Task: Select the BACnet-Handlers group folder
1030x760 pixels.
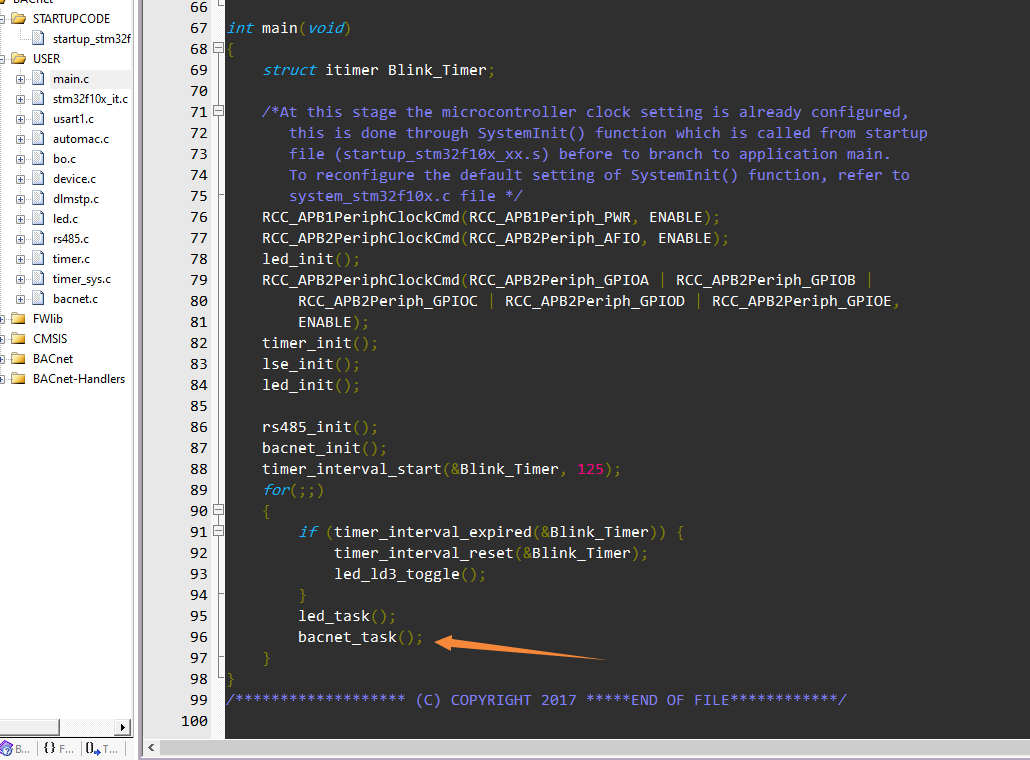Action: (x=79, y=379)
